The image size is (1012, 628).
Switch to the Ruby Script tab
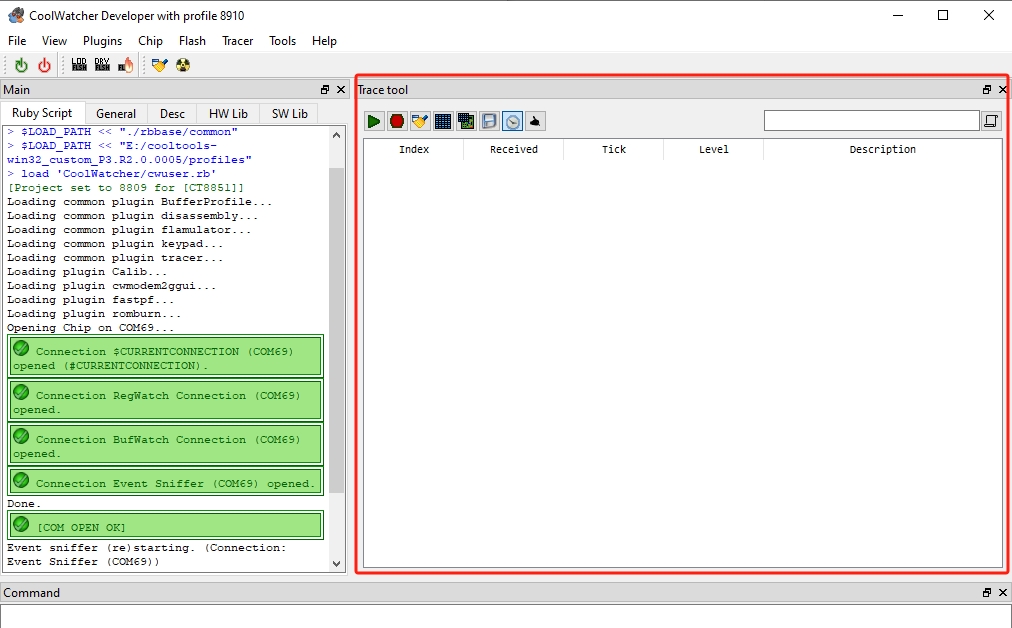coord(42,113)
